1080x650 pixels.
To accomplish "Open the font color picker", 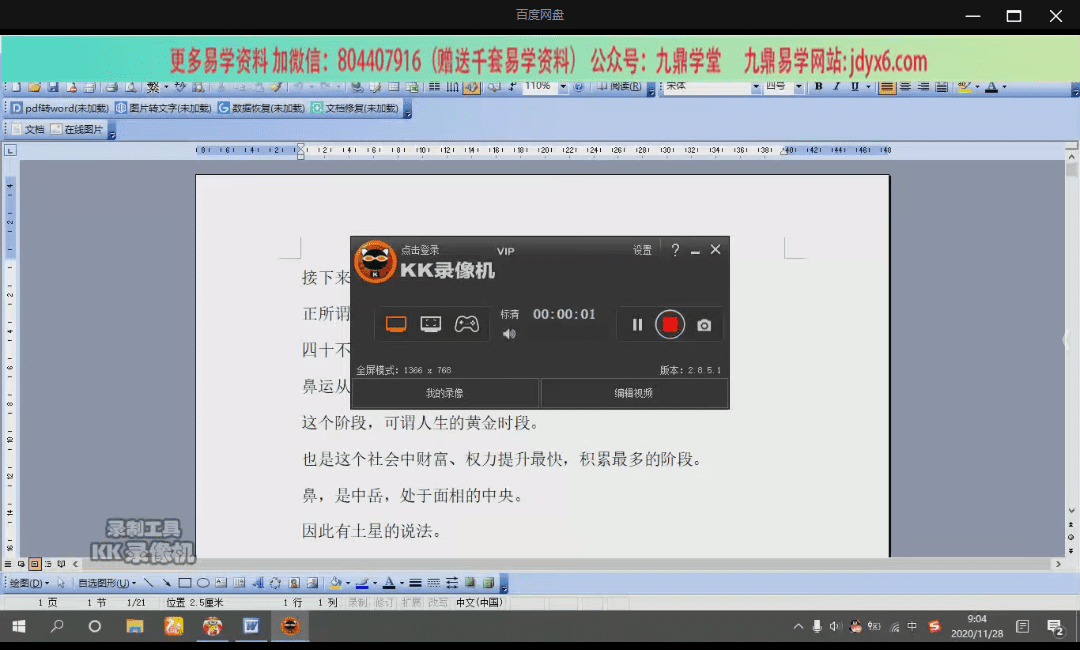I will (1002, 87).
